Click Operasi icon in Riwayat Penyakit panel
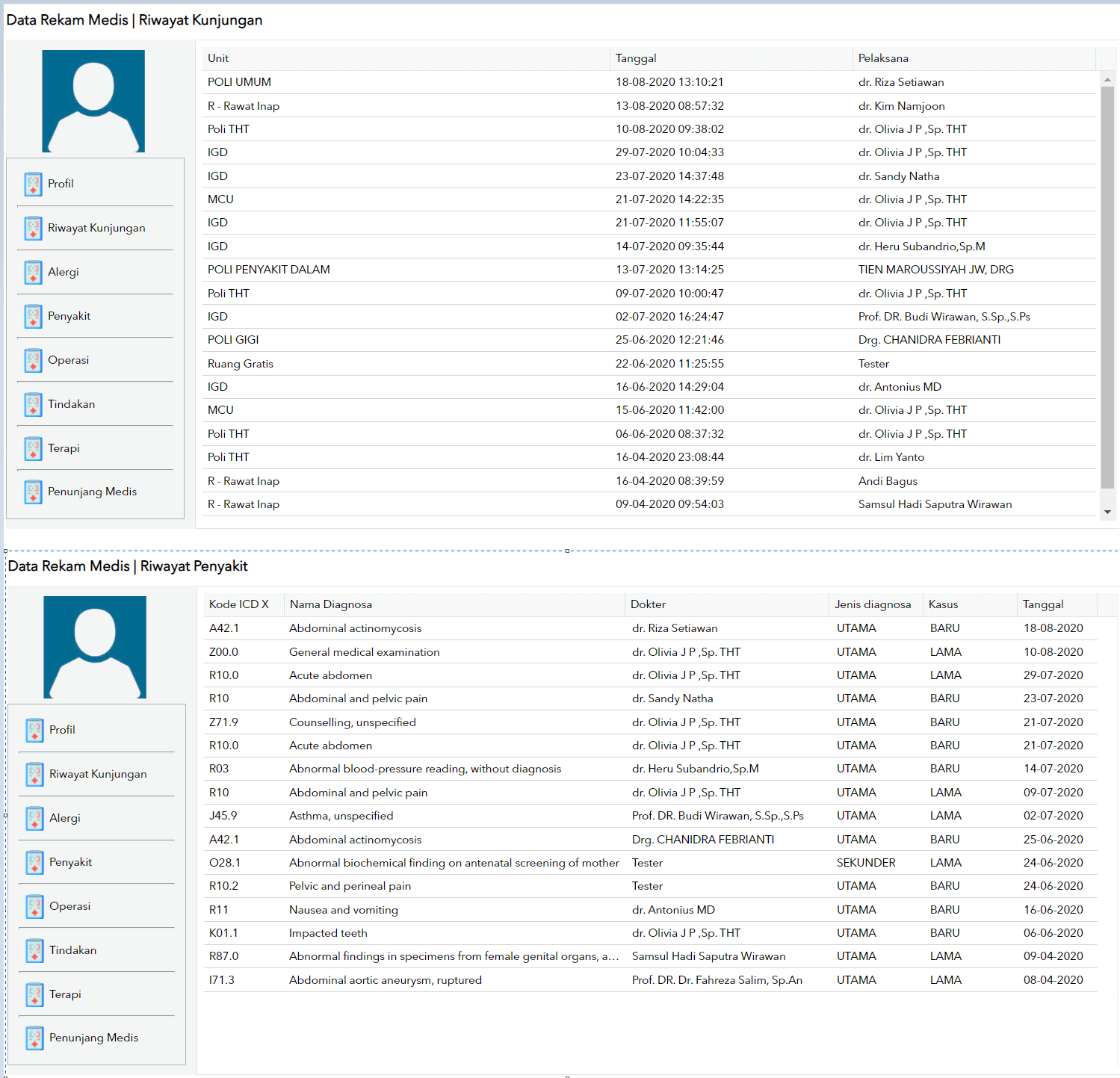Image resolution: width=1120 pixels, height=1078 pixels. coord(34,906)
